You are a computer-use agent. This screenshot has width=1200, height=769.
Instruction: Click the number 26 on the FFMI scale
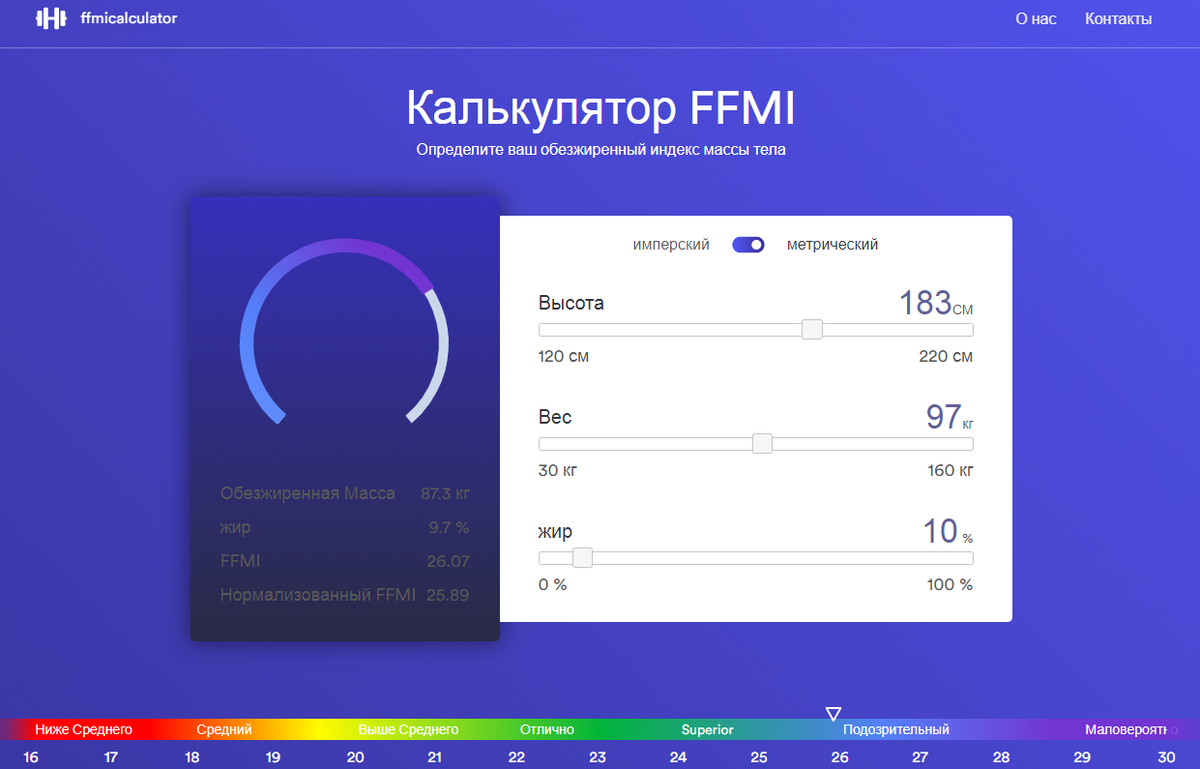[x=840, y=757]
